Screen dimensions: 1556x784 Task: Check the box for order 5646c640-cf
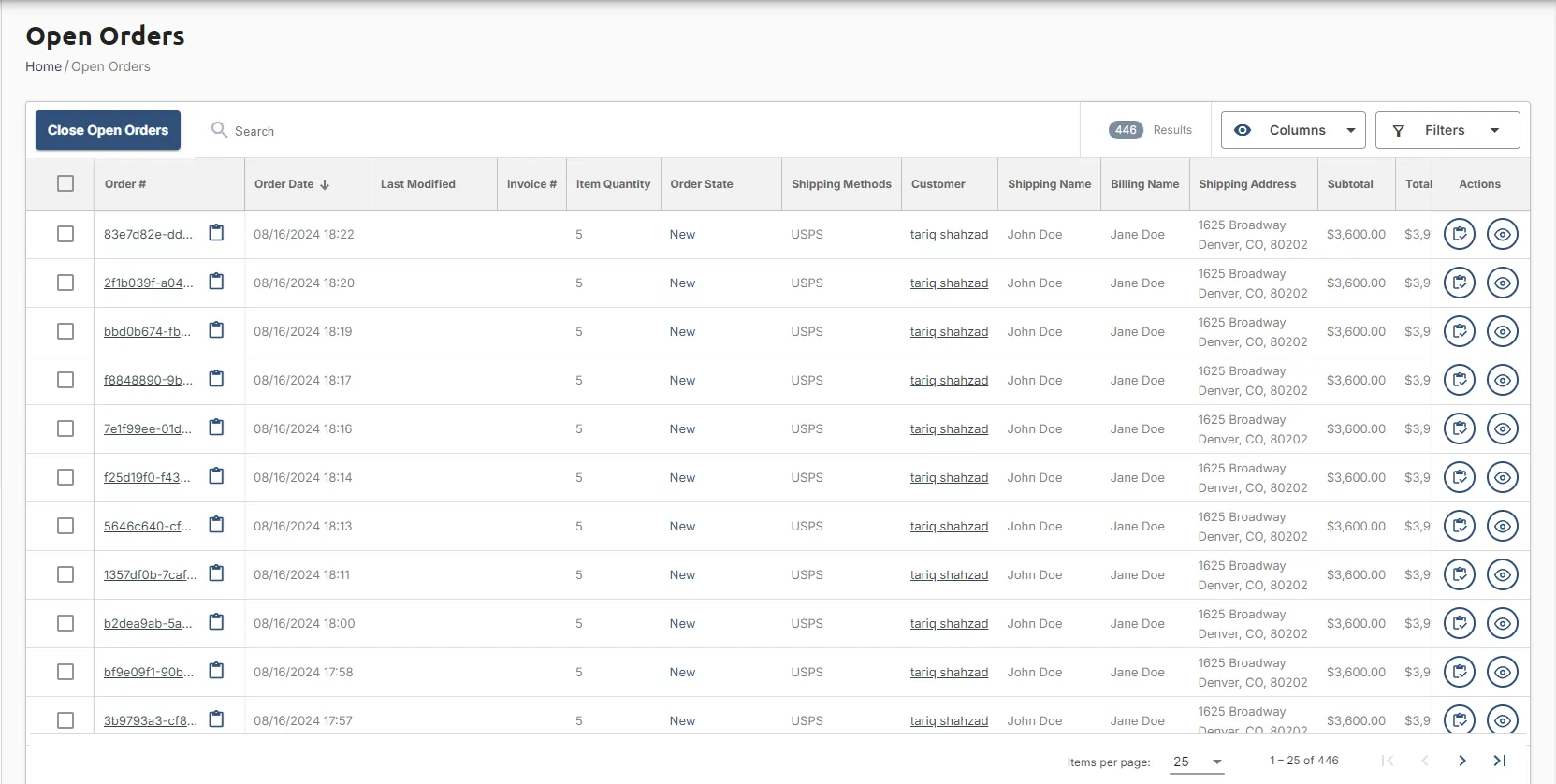pos(65,526)
